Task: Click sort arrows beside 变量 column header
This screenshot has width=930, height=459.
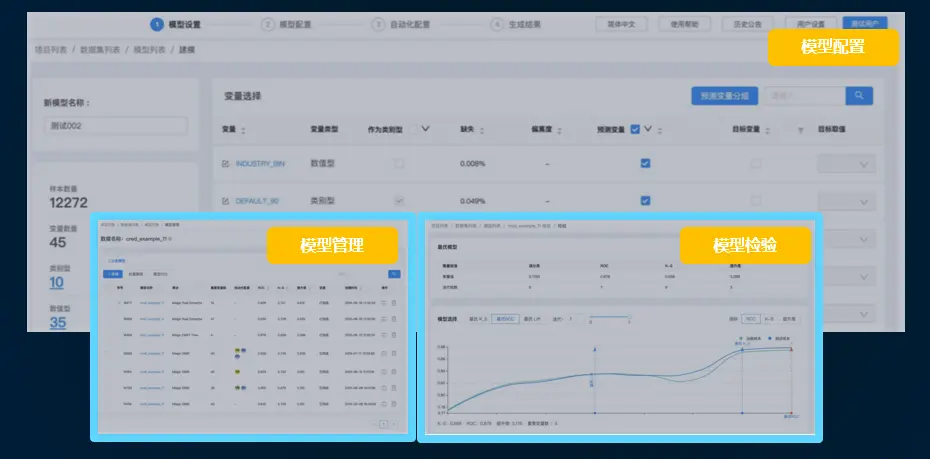Action: [243, 131]
